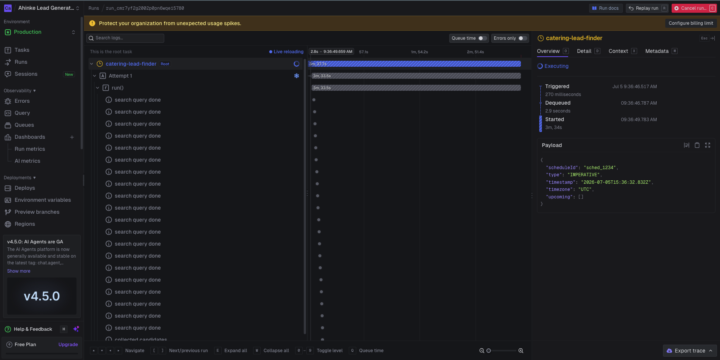Zoom out the timeline with magnifier minus
Screen dimensions: 720x360
coord(482,350)
